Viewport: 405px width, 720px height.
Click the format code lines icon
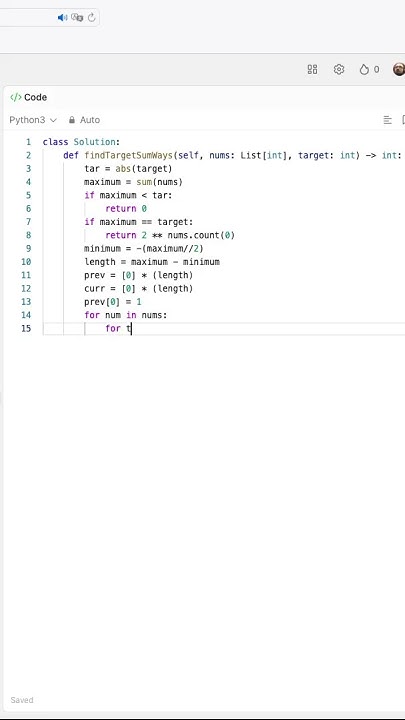coord(388,120)
